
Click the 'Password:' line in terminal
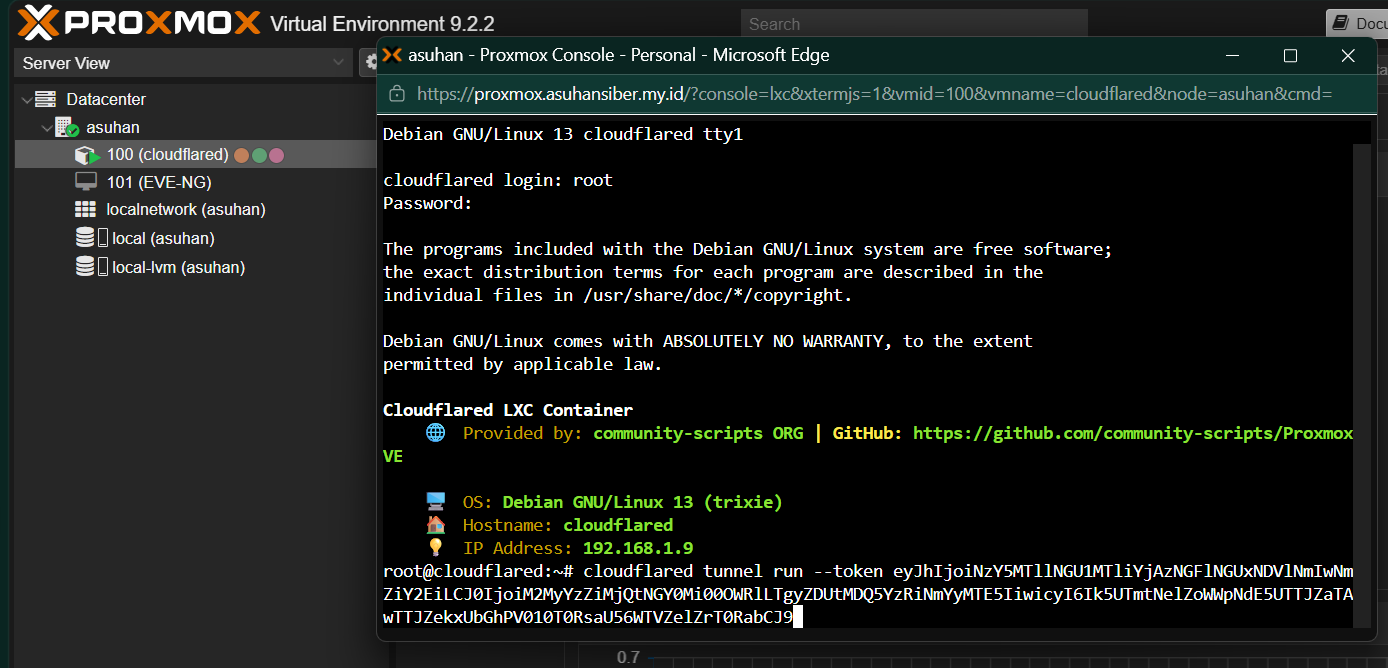428,203
